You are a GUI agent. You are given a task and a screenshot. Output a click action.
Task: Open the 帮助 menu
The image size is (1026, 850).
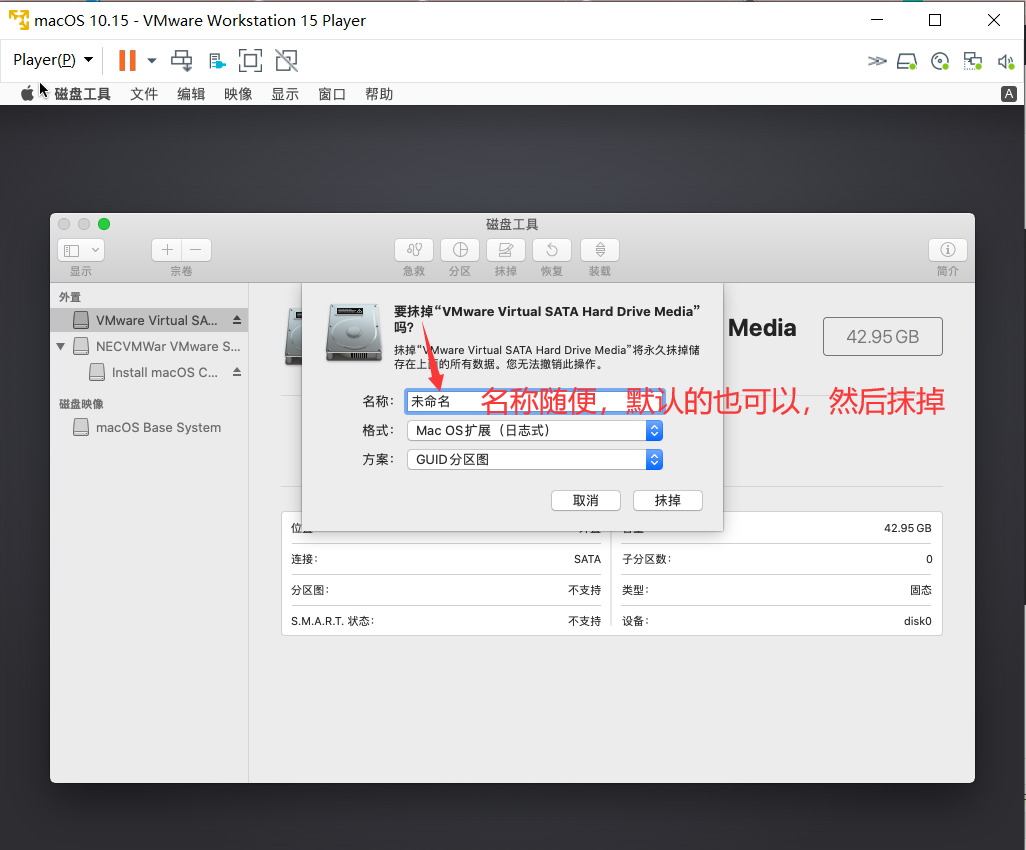coord(379,94)
